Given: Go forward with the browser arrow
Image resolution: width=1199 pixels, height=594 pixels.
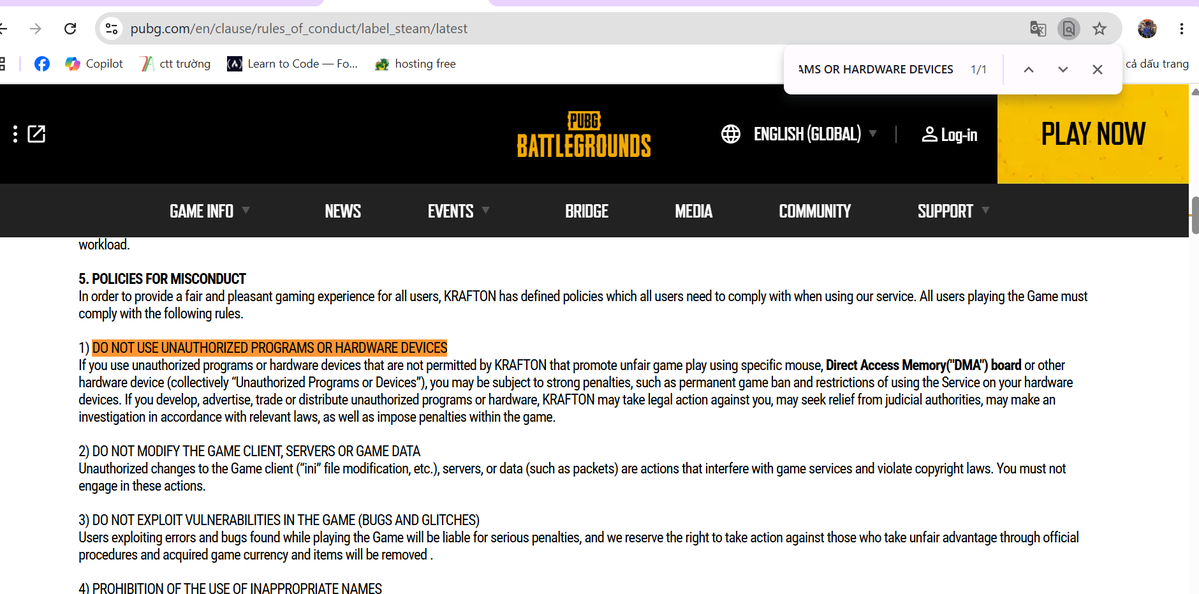Looking at the screenshot, I should [35, 29].
